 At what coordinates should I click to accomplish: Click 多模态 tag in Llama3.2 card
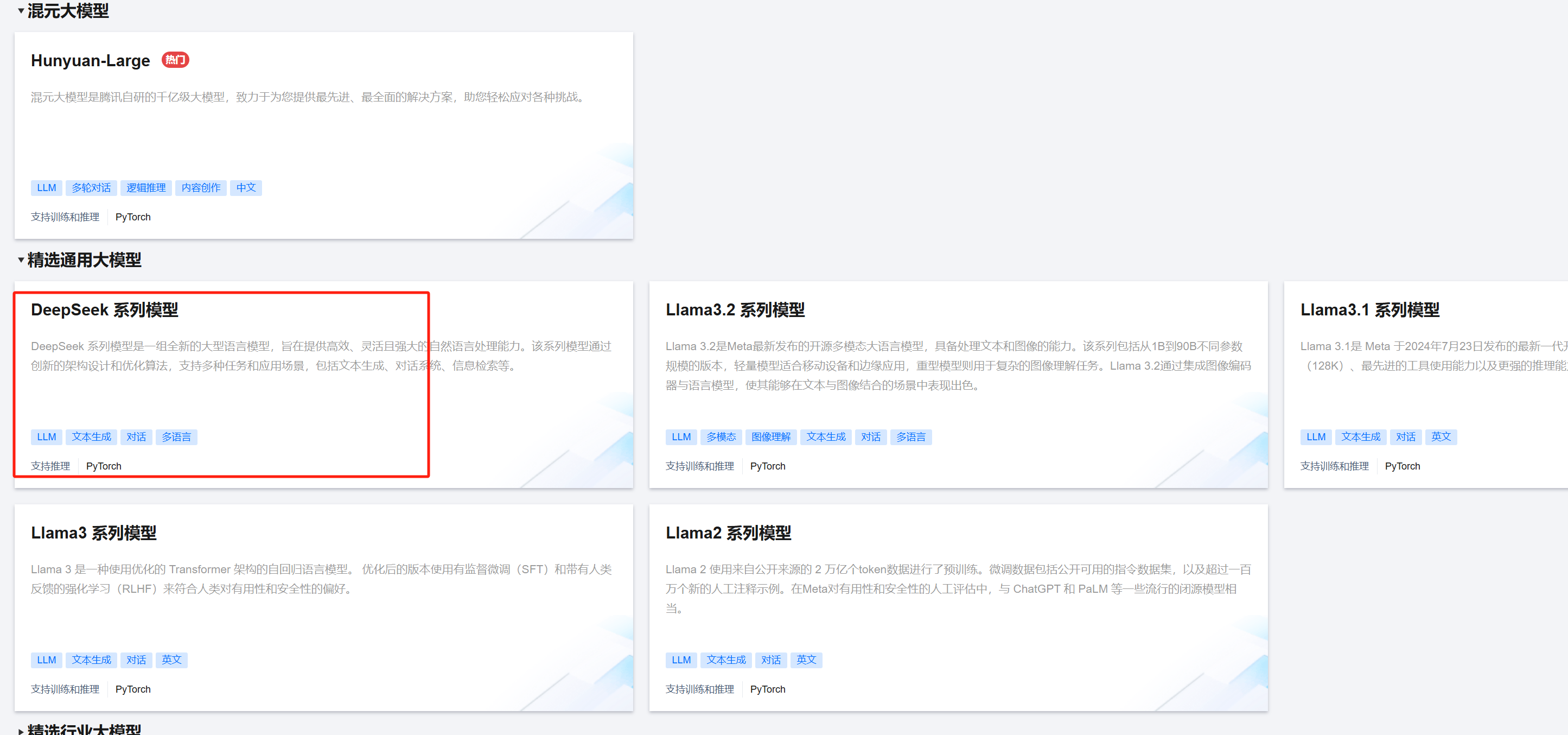[721, 436]
